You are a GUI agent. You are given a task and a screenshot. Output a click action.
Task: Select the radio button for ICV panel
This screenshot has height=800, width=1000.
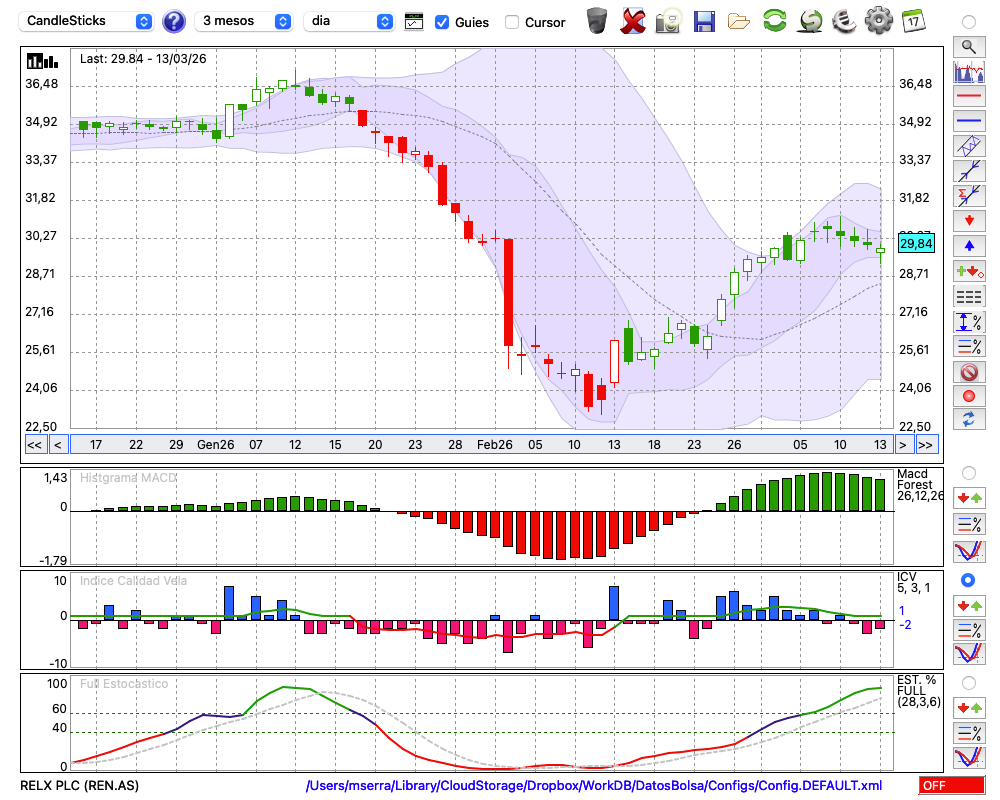(x=968, y=580)
